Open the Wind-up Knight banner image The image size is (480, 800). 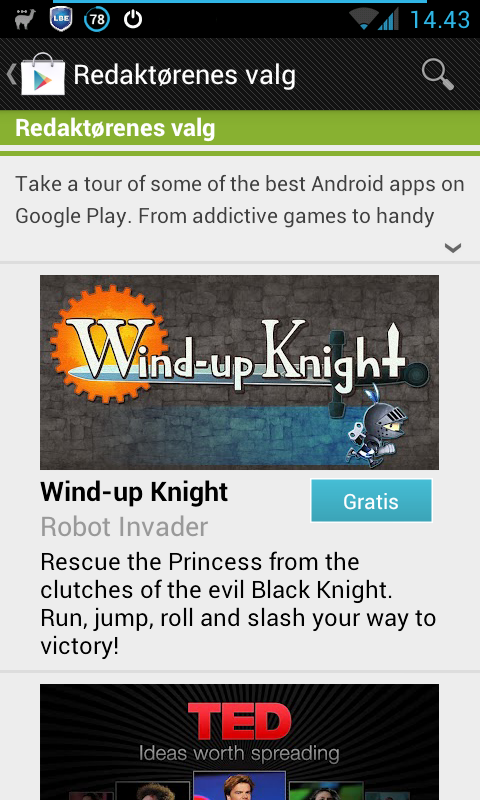pos(239,372)
